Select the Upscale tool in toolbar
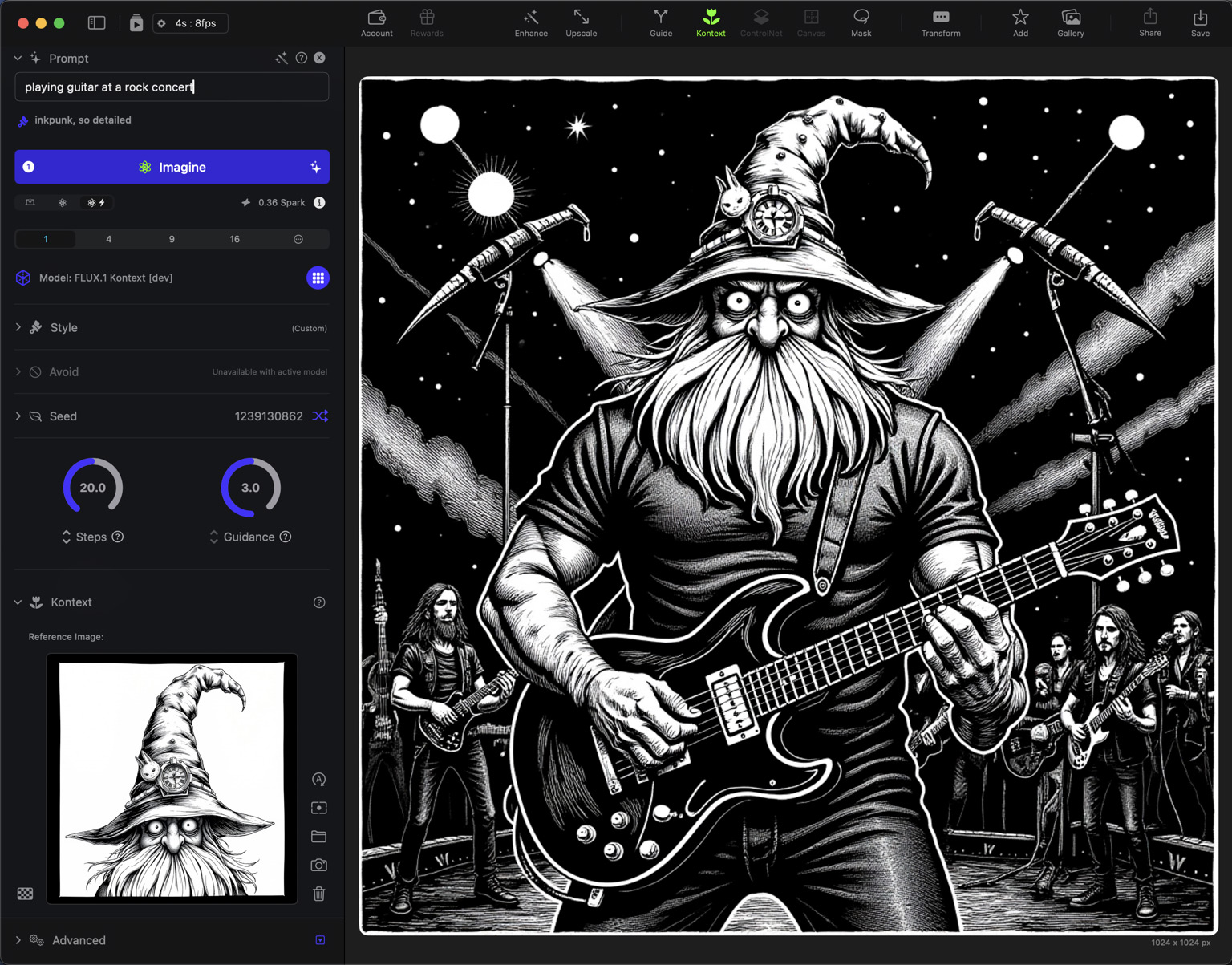The image size is (1232, 965). click(581, 22)
